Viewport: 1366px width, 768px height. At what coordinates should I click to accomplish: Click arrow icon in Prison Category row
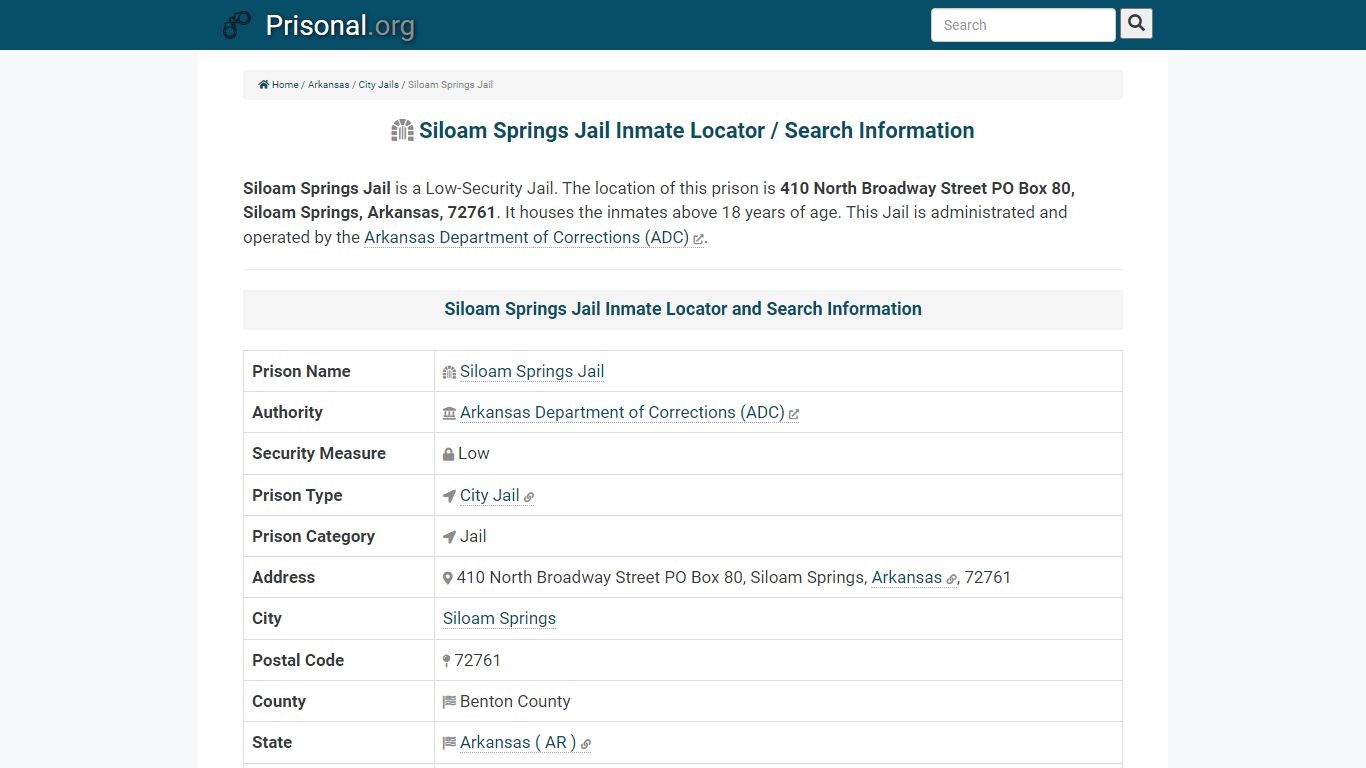click(x=449, y=537)
